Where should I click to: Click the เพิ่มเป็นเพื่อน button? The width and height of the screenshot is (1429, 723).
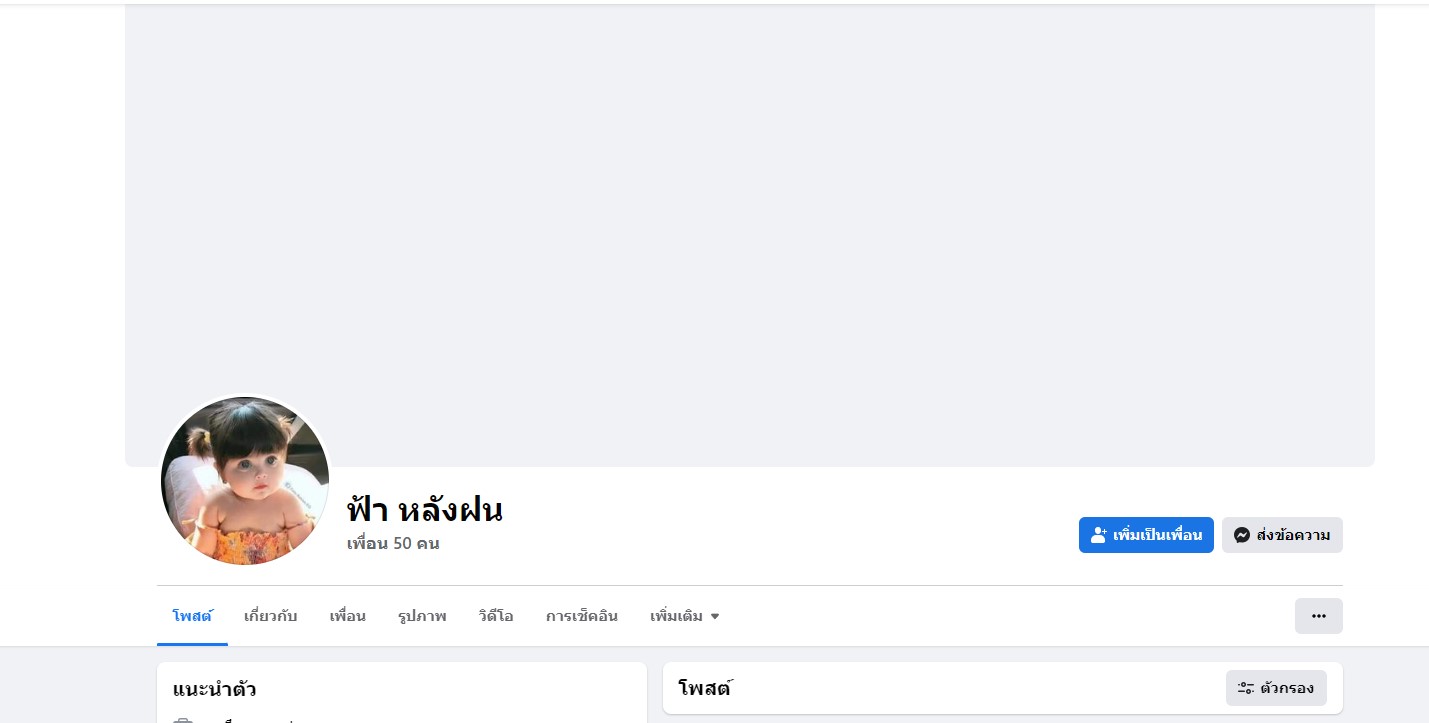pos(1146,535)
